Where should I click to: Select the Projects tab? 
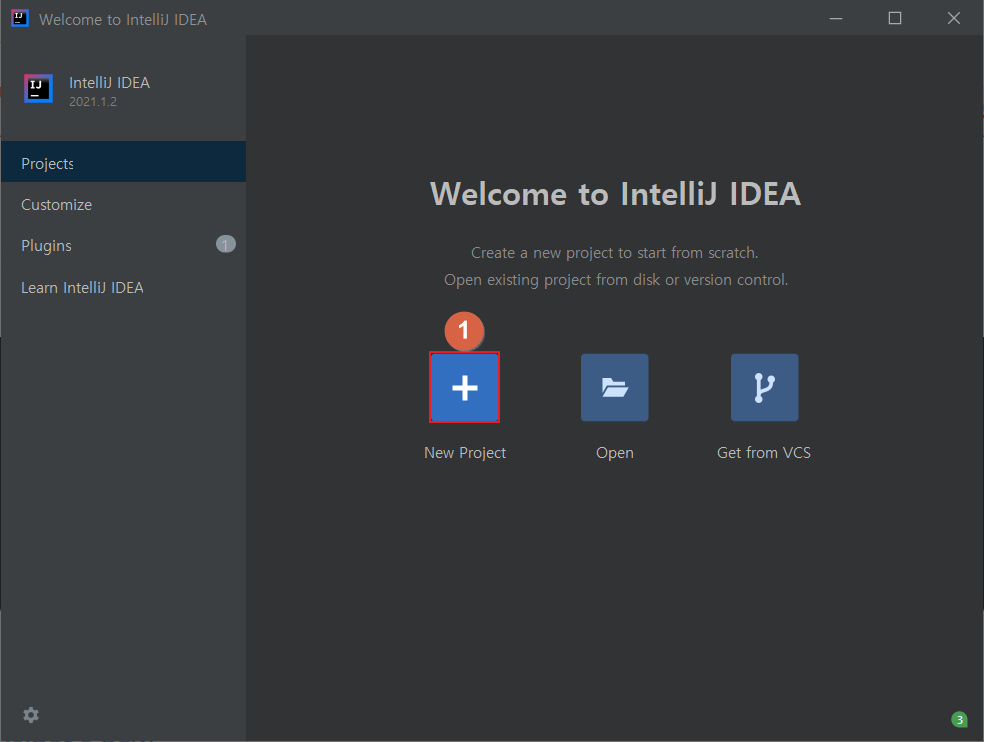pos(124,162)
